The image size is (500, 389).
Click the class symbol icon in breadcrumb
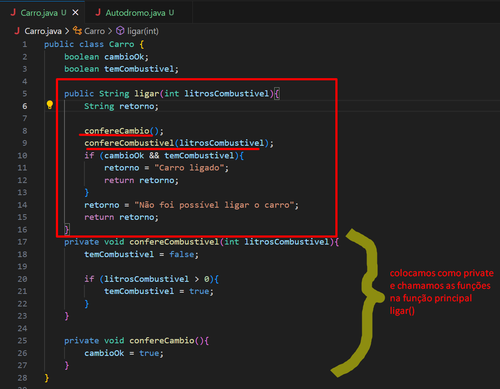coord(77,31)
